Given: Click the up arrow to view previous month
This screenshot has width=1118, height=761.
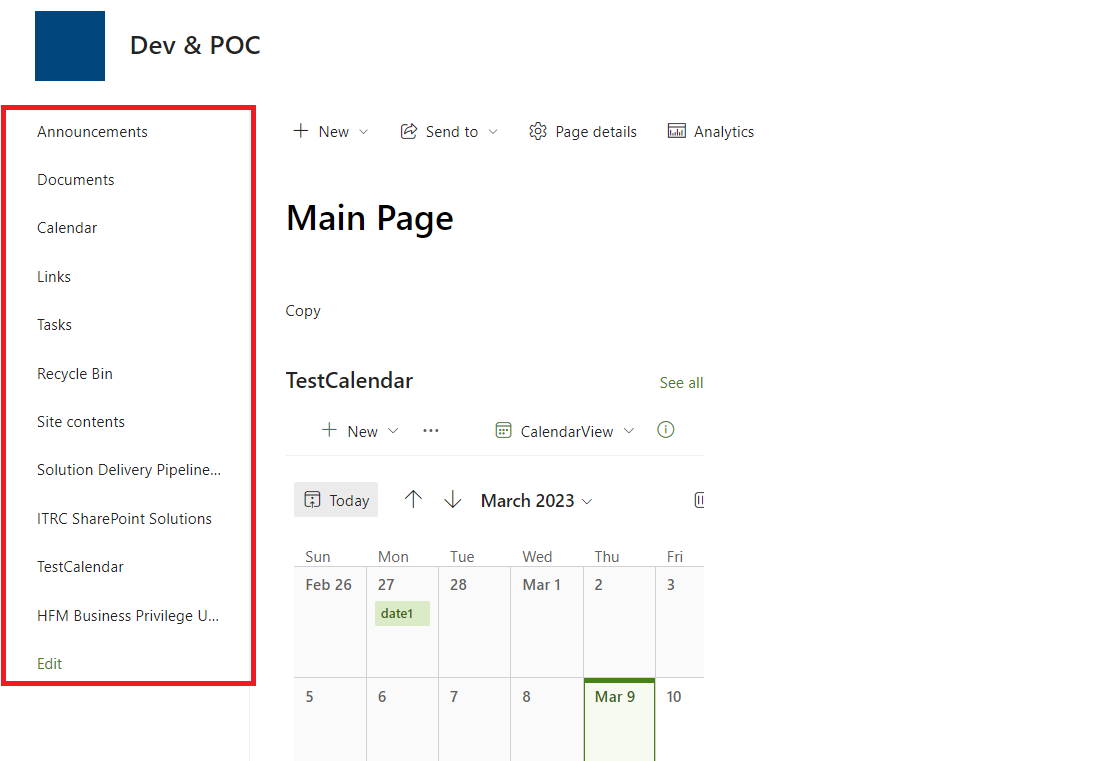Looking at the screenshot, I should tap(413, 499).
